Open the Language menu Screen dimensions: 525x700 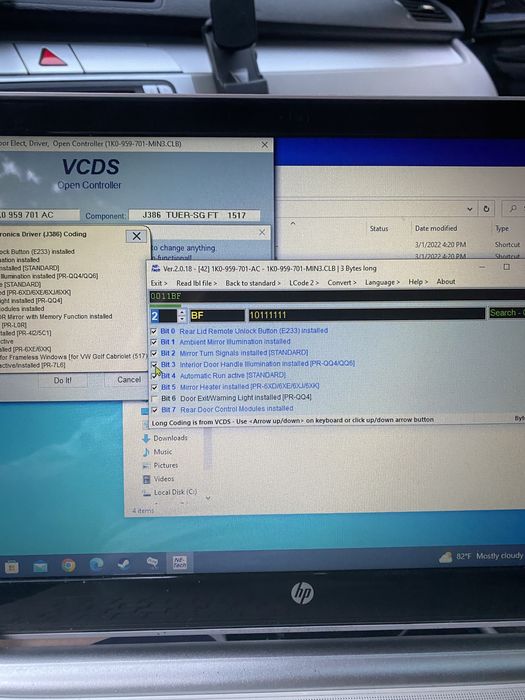[382, 282]
